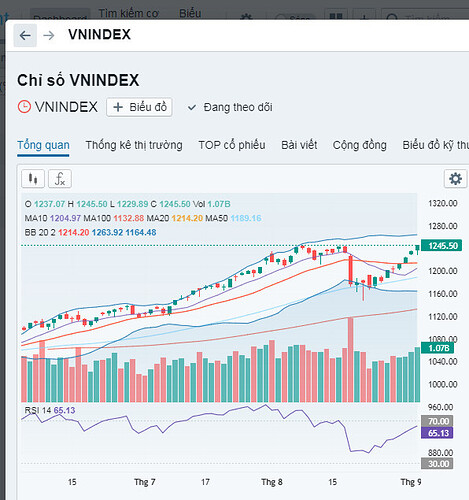This screenshot has width=469, height=500.
Task: Click the tall red volume spike bar
Action: coord(350,360)
